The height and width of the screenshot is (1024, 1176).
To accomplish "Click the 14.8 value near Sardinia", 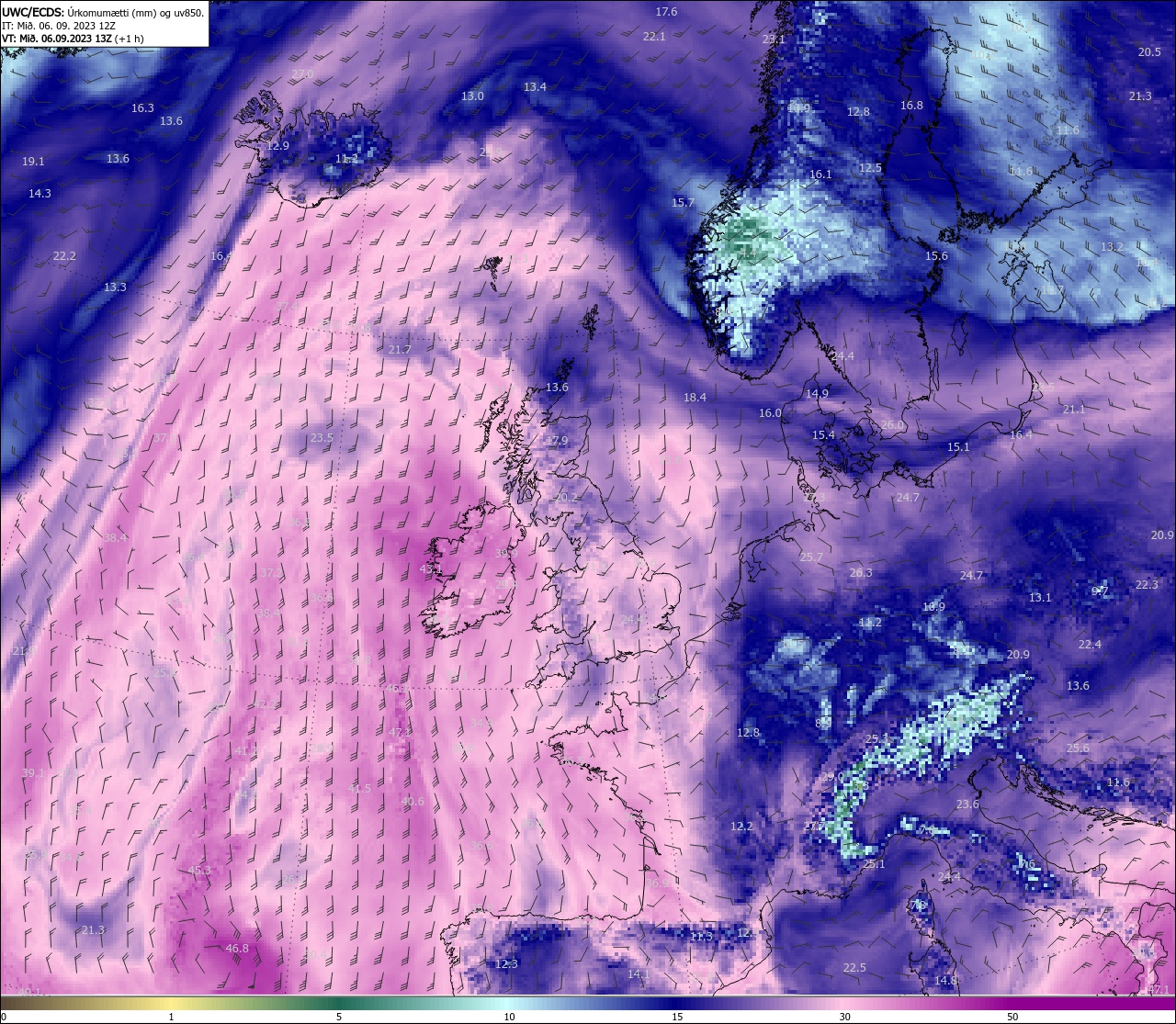I will (x=945, y=981).
